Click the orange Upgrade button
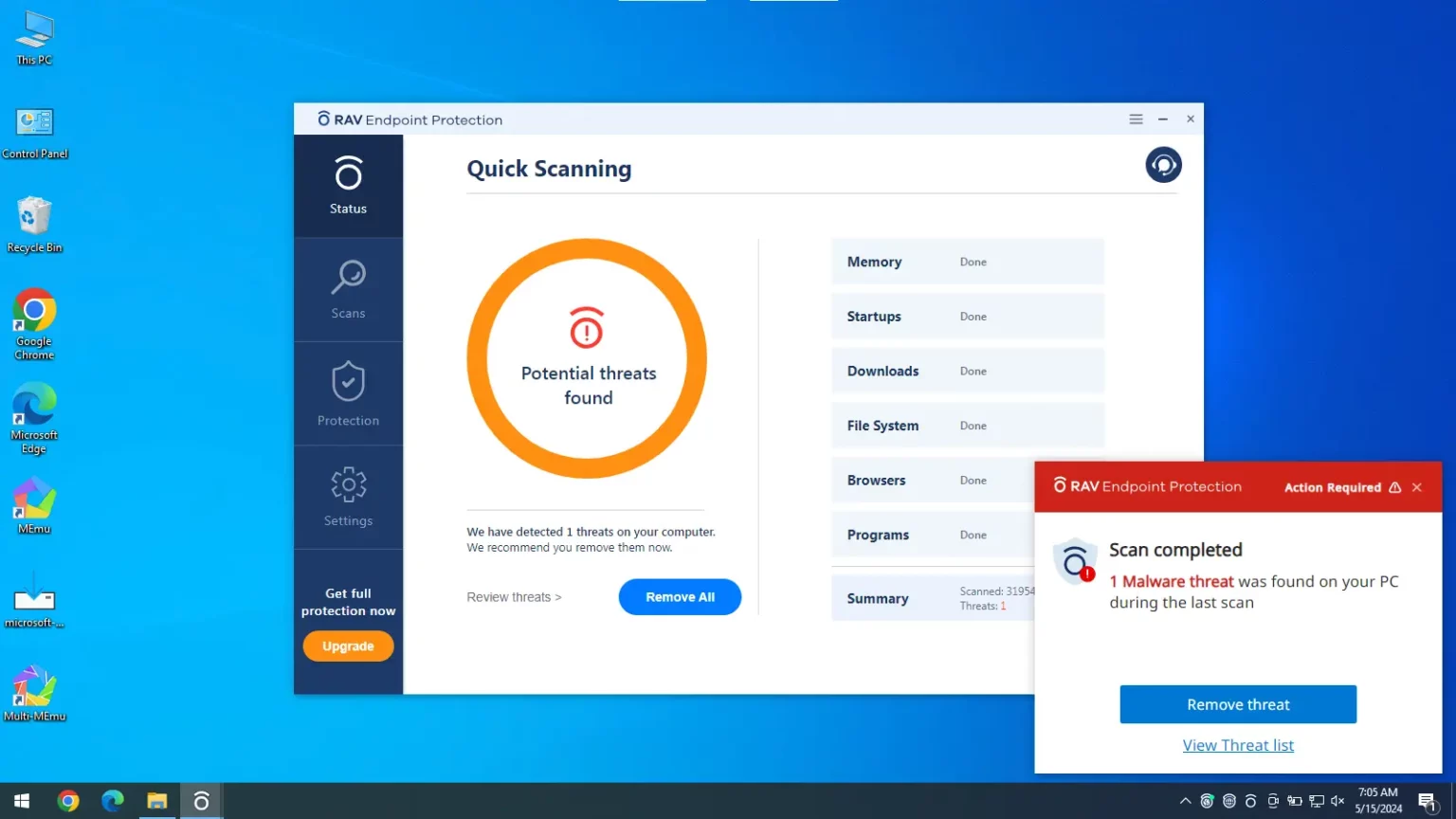The image size is (1456, 819). point(348,646)
